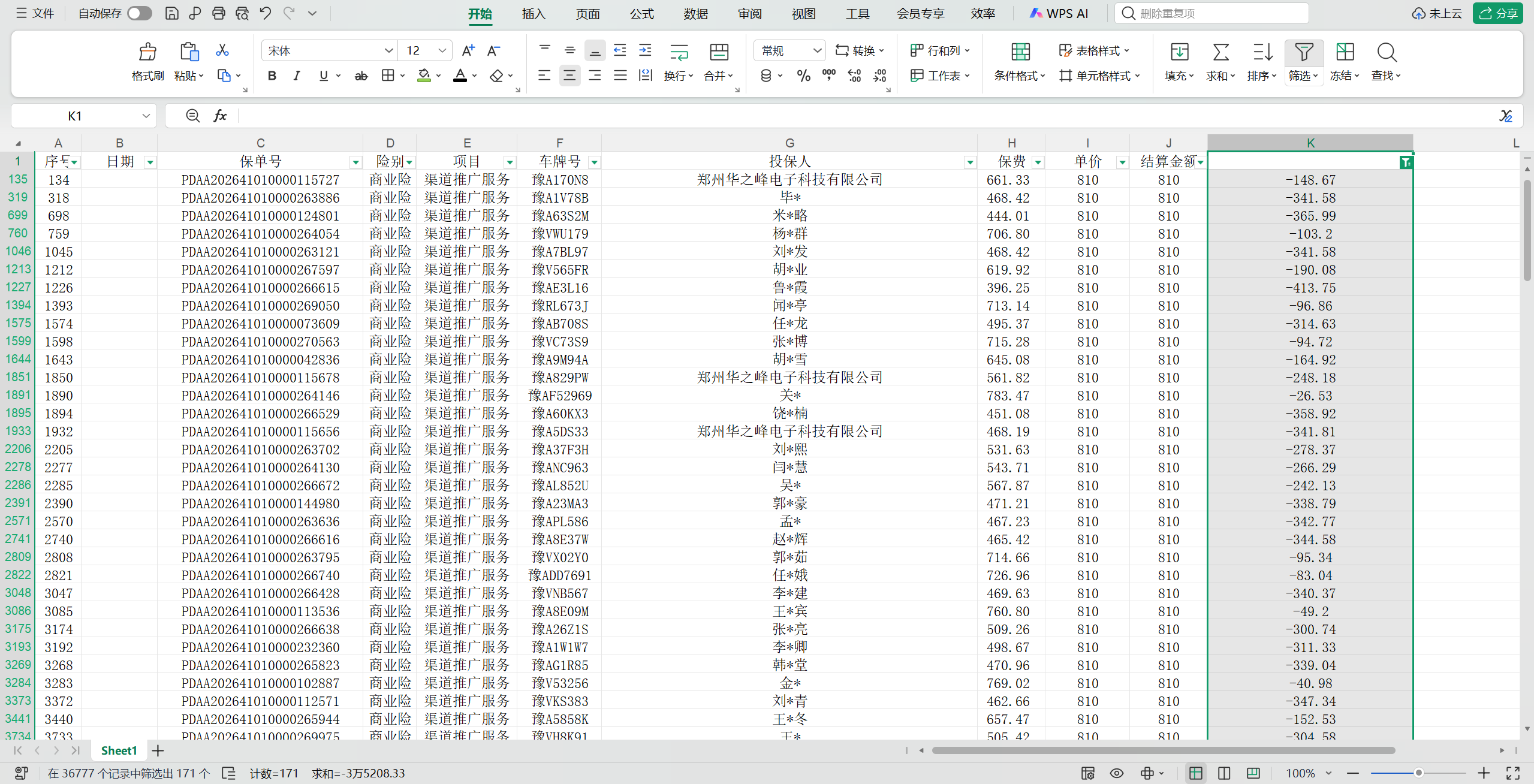Click the 查找 magnifier icon
The height and width of the screenshot is (784, 1534).
[x=1386, y=52]
